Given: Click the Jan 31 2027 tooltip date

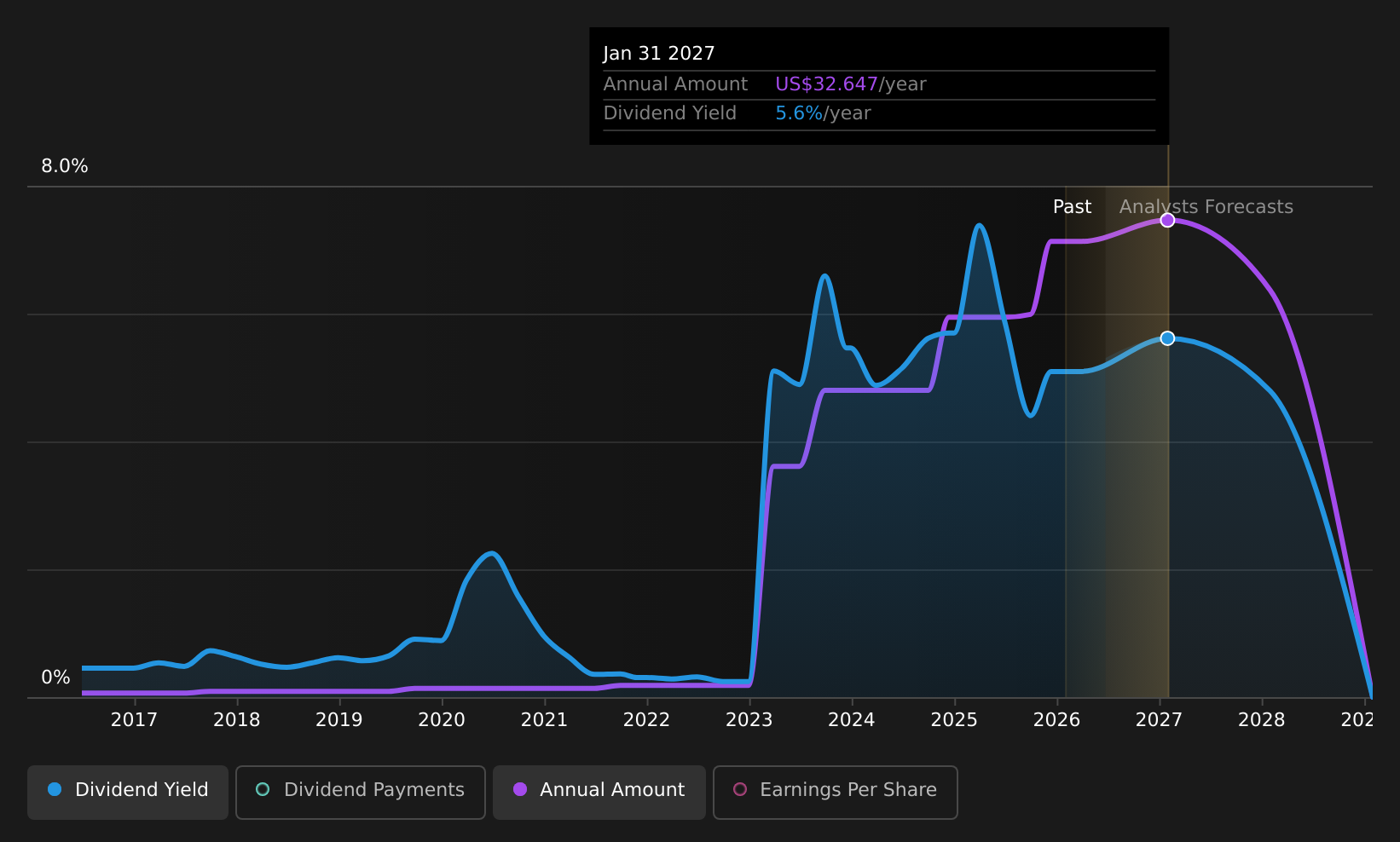Looking at the screenshot, I should pyautogui.click(x=659, y=54).
